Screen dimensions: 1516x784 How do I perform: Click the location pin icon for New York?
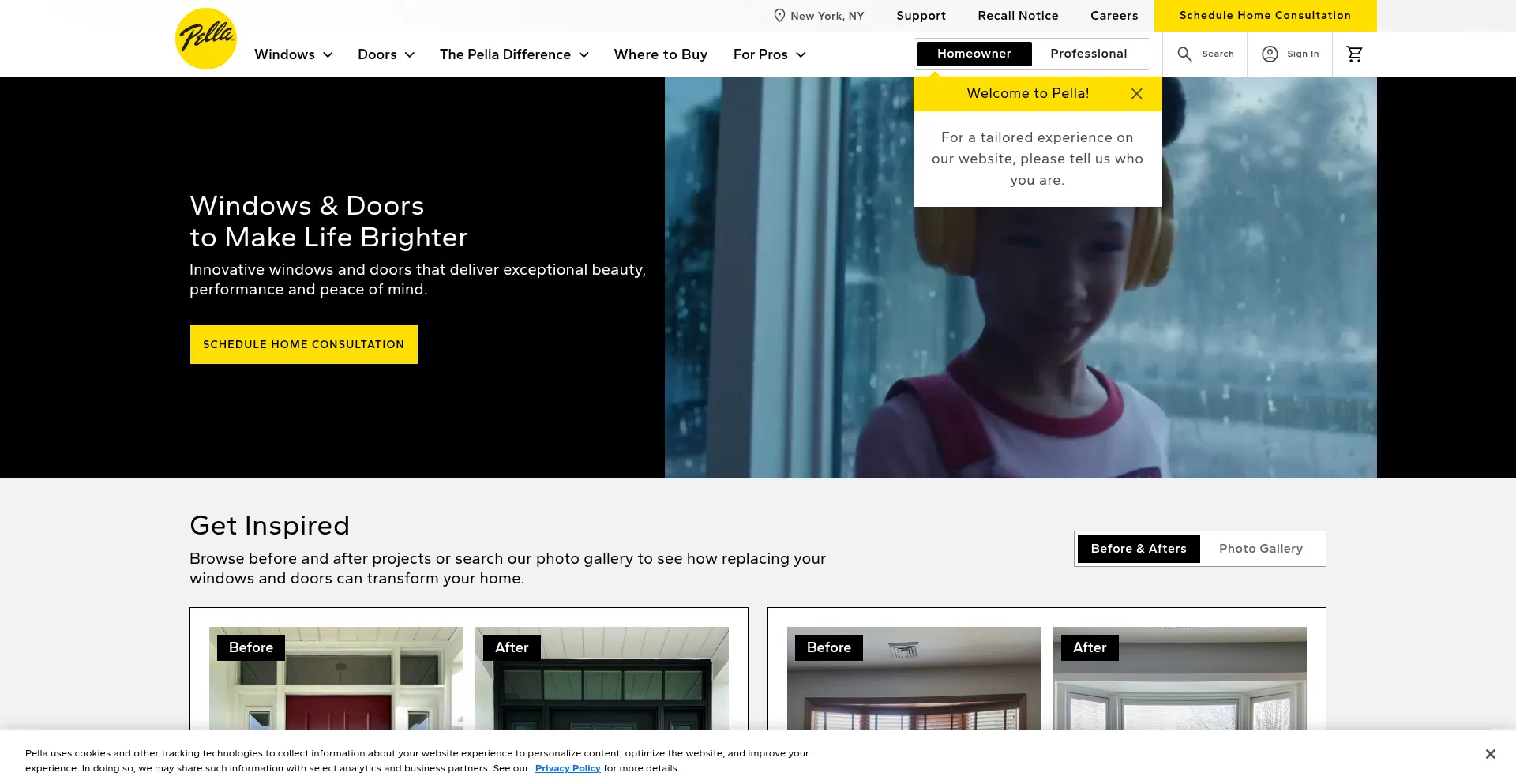(x=779, y=16)
